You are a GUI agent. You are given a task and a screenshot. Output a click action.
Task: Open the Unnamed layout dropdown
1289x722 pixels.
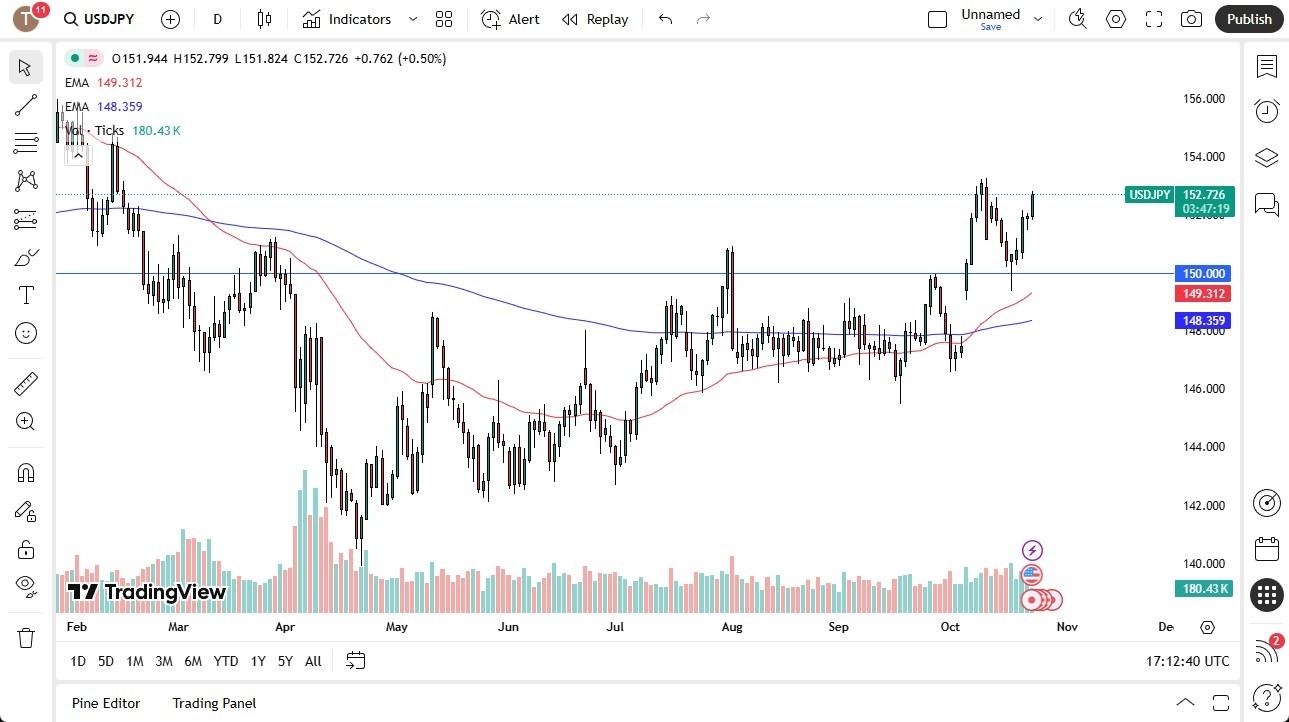(x=1038, y=17)
